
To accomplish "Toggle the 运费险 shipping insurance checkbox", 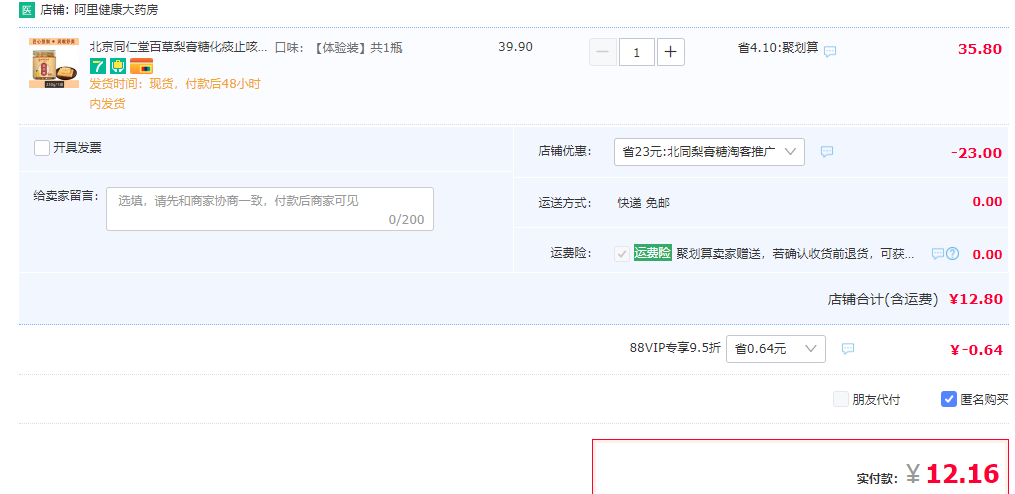I will [622, 254].
